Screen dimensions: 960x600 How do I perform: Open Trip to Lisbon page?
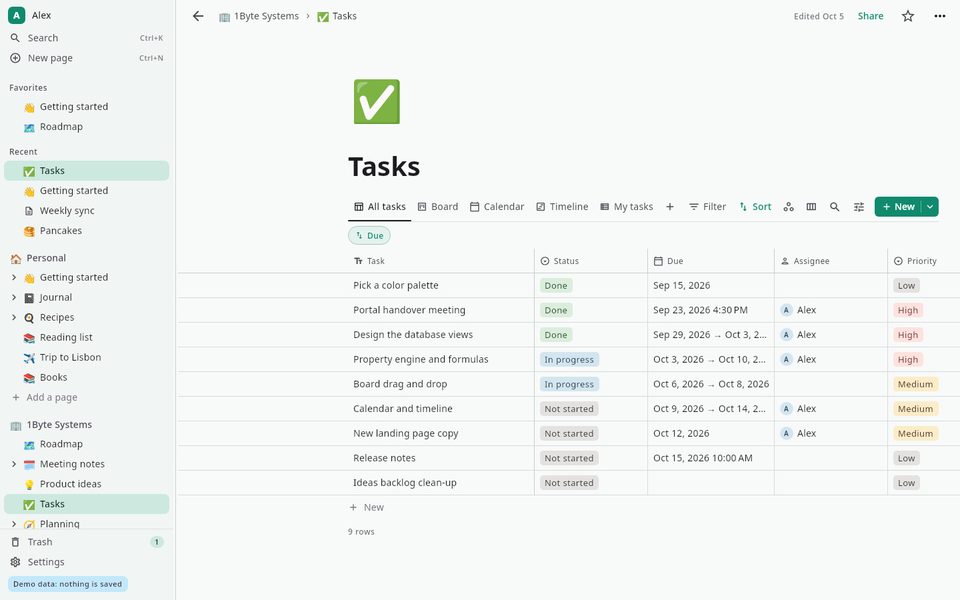86,358
